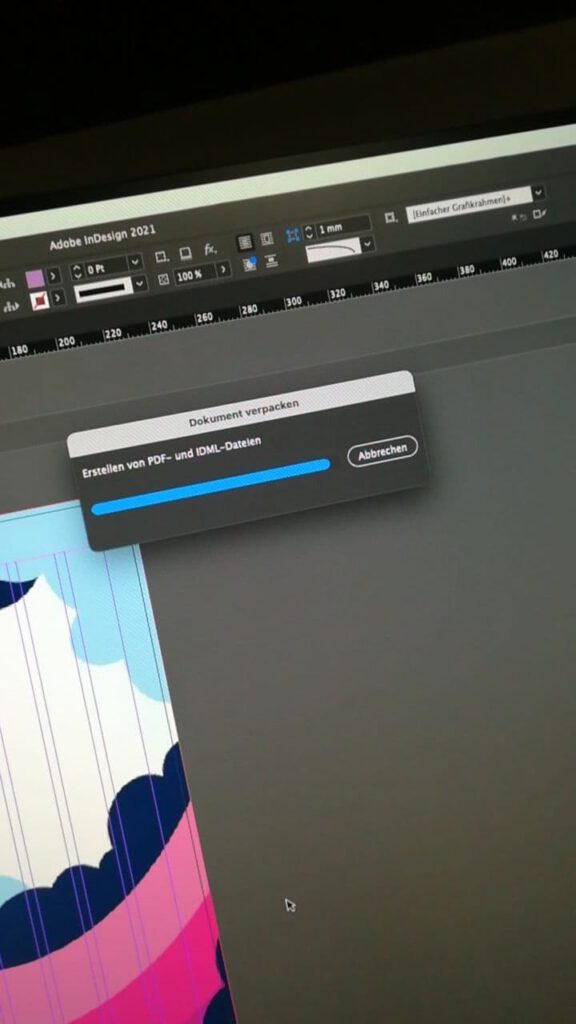Click the upper align icon at toolbar's left edge
Viewport: 576px width, 1024px height.
click(8, 284)
